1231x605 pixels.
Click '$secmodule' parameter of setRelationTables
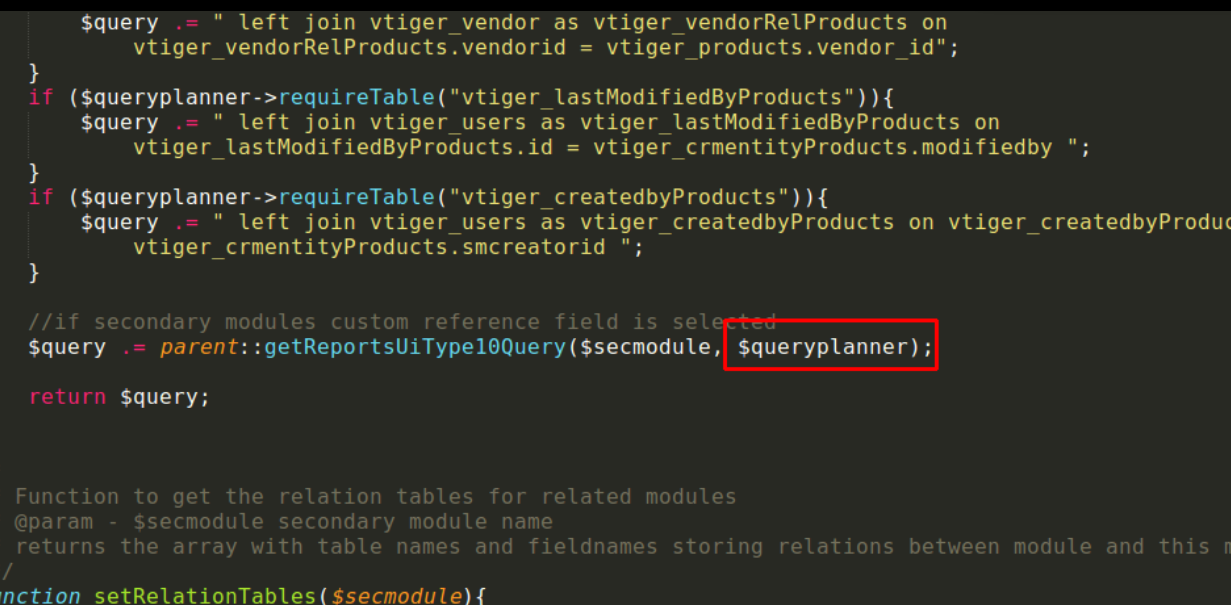[x=396, y=597]
